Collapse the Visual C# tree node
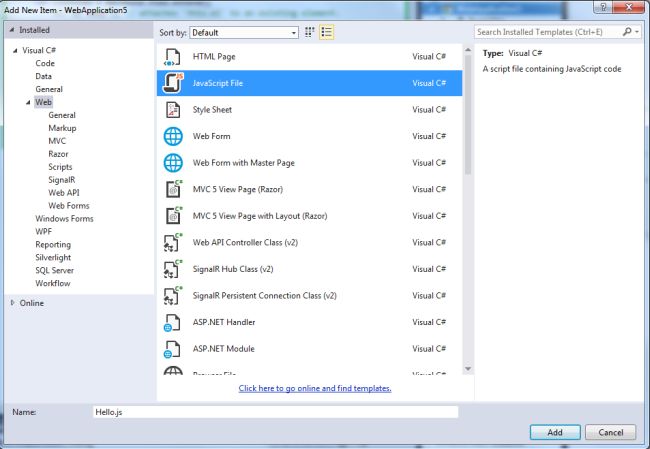The height and width of the screenshot is (449, 650). tap(15, 51)
